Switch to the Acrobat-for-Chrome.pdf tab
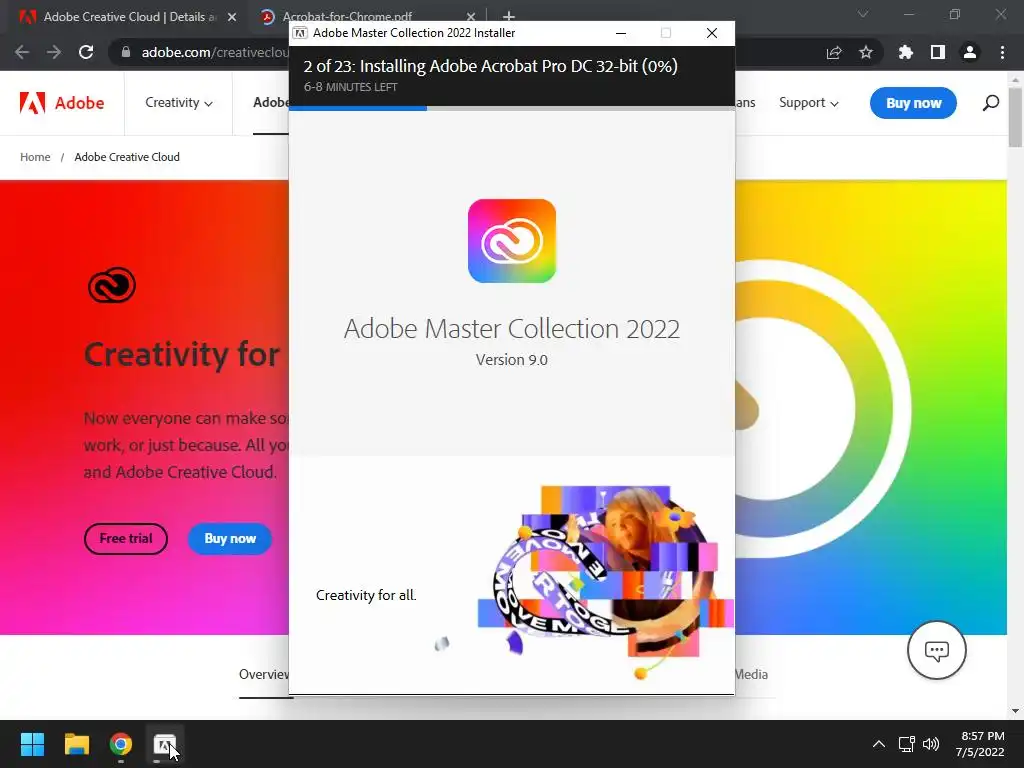This screenshot has height=768, width=1024. pos(347,17)
